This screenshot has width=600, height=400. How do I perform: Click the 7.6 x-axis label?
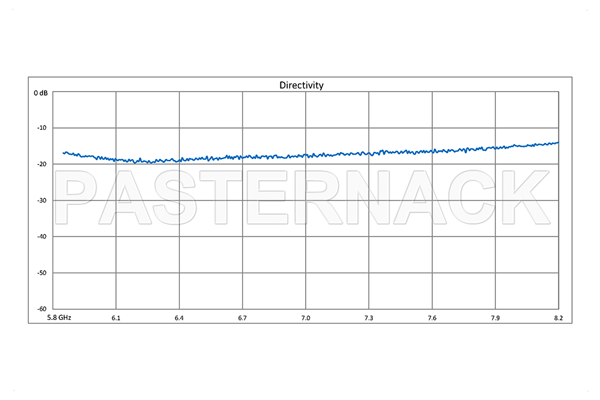click(432, 318)
